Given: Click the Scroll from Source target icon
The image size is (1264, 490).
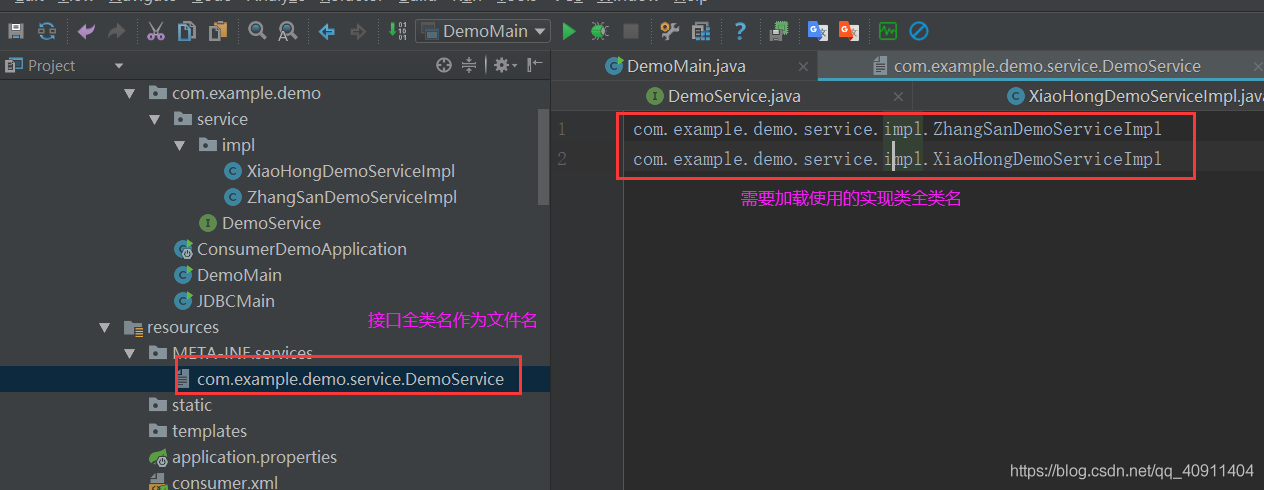Looking at the screenshot, I should pyautogui.click(x=445, y=66).
